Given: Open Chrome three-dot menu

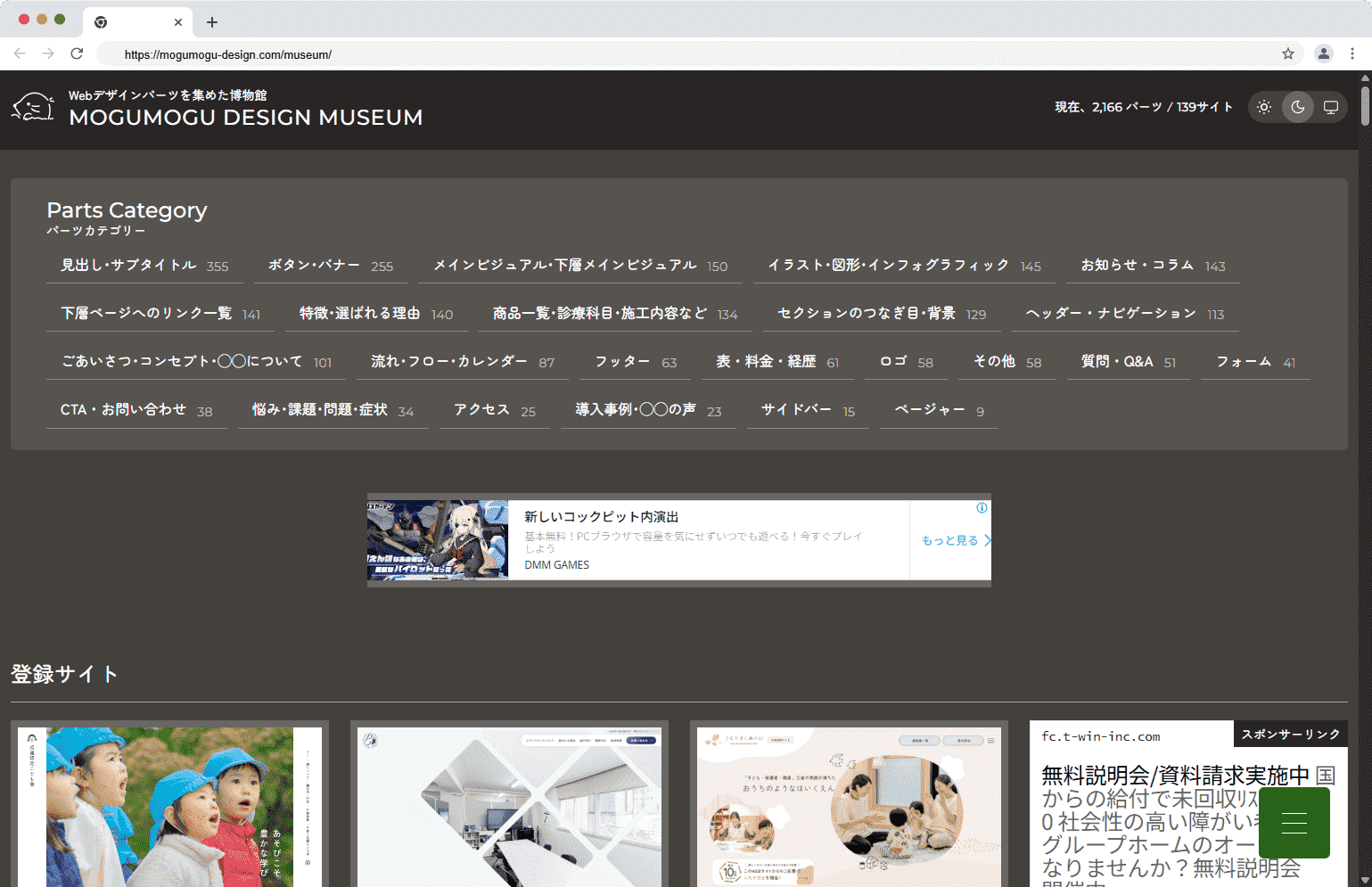Looking at the screenshot, I should click(1352, 53).
